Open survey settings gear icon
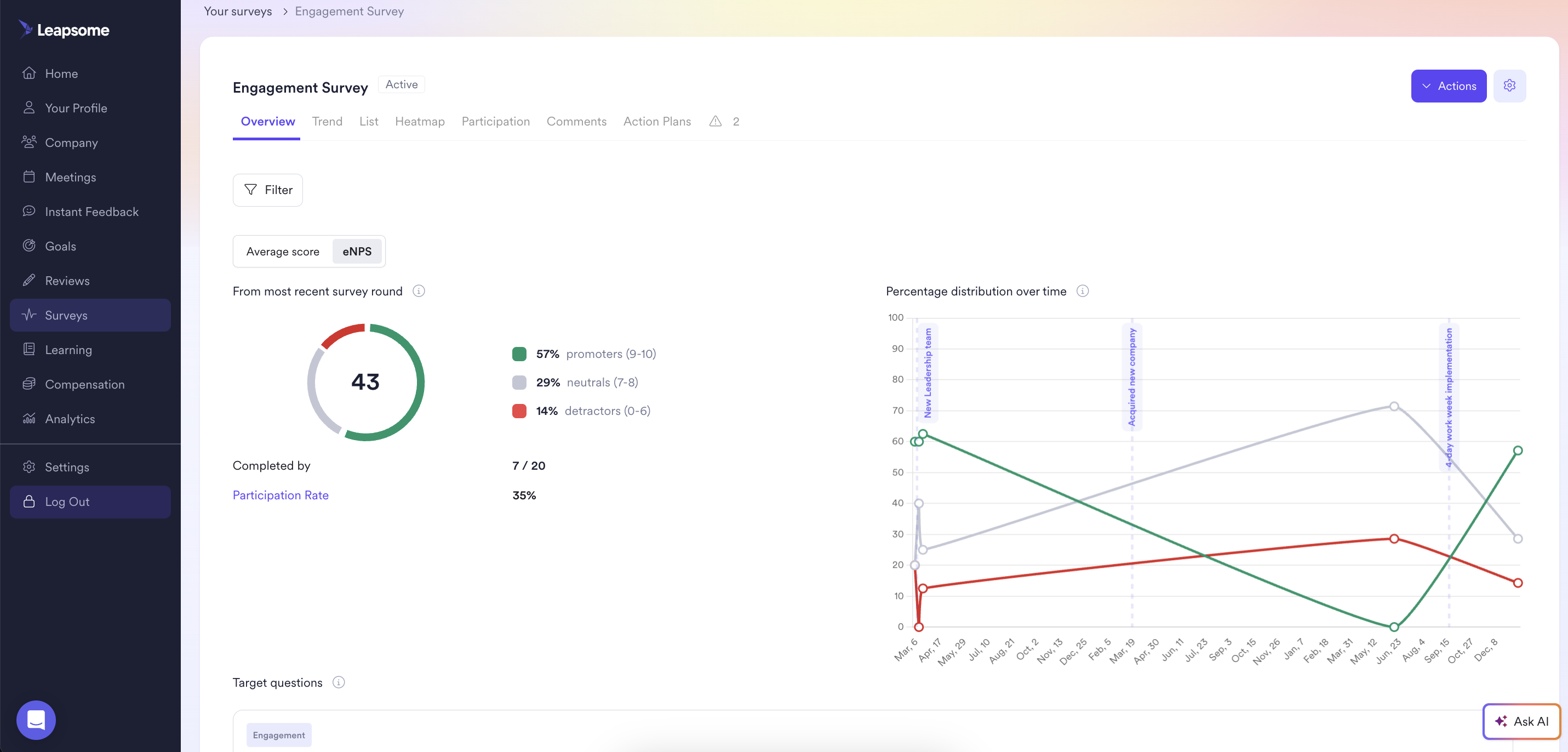This screenshot has height=752, width=1568. [1509, 86]
